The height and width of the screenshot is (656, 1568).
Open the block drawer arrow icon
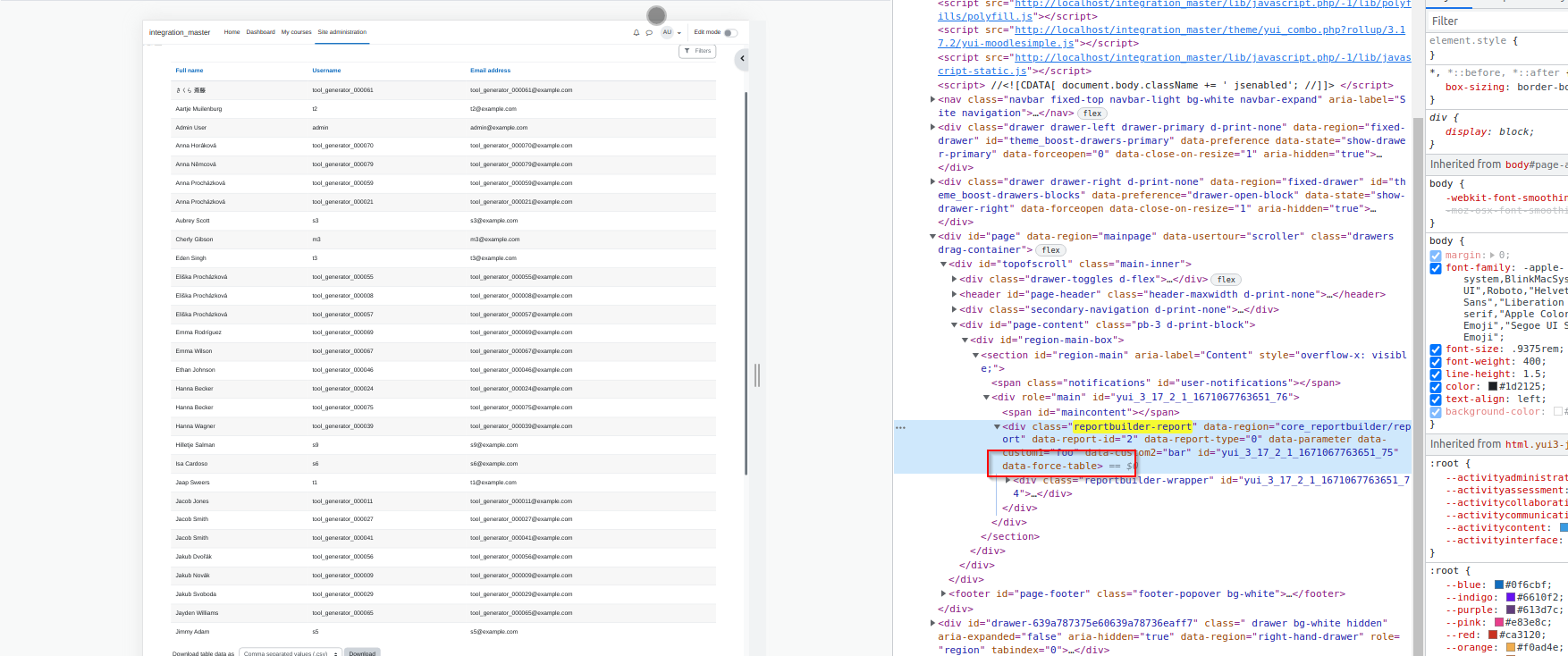[742, 59]
